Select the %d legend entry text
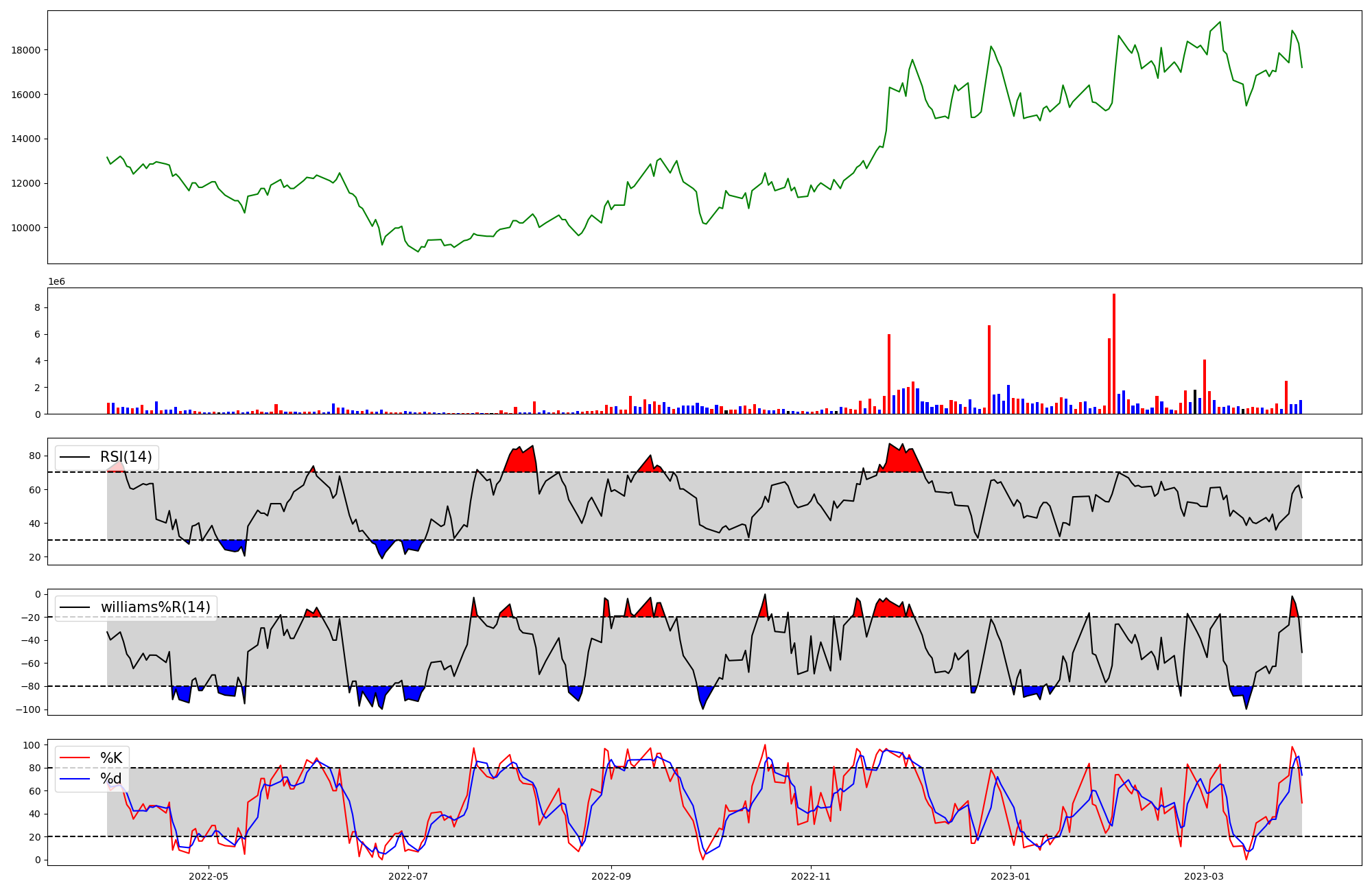 coord(111,779)
